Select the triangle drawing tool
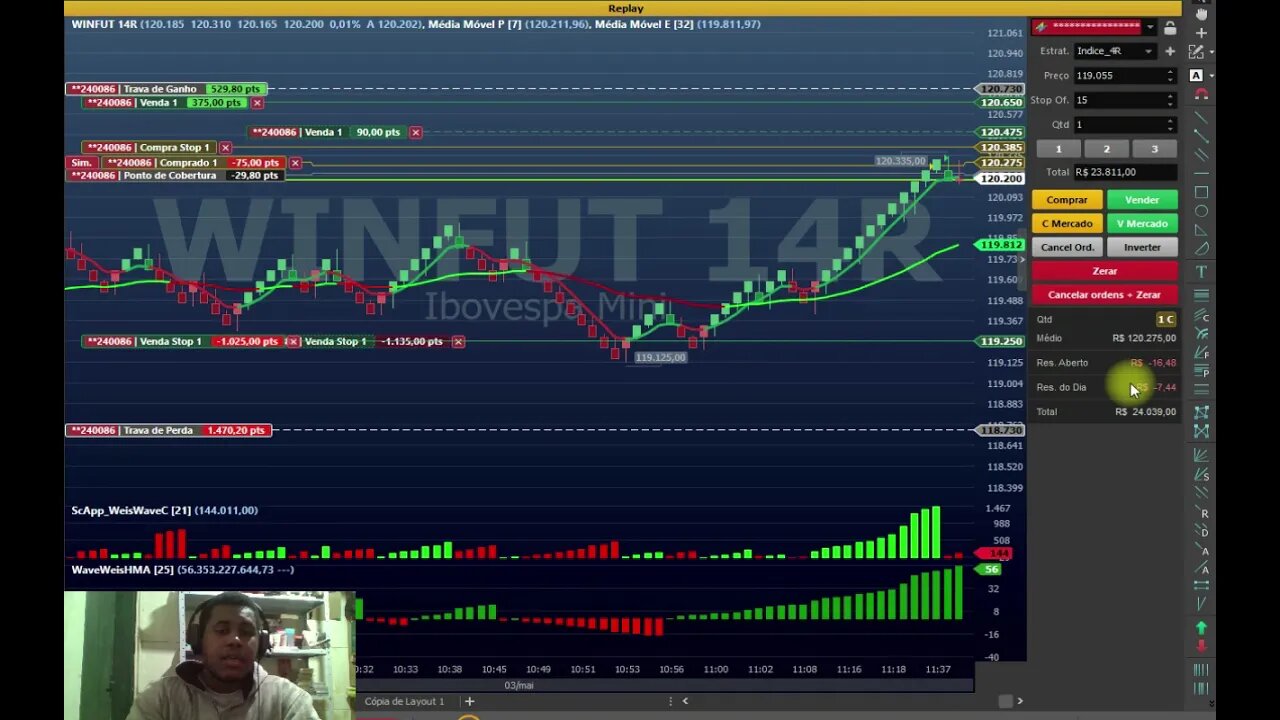 pyautogui.click(x=1201, y=230)
